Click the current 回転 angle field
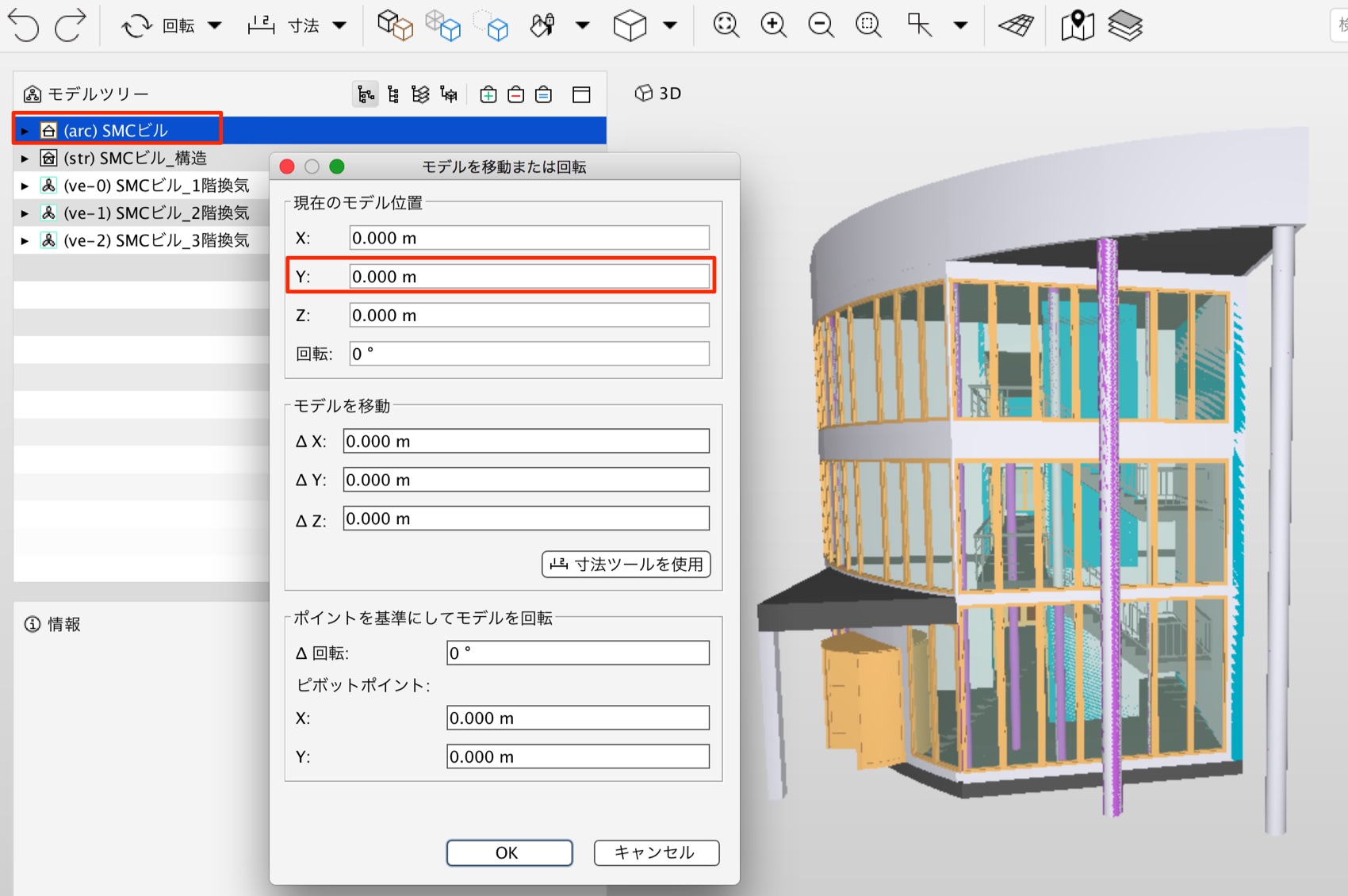The height and width of the screenshot is (896, 1348). click(x=529, y=354)
